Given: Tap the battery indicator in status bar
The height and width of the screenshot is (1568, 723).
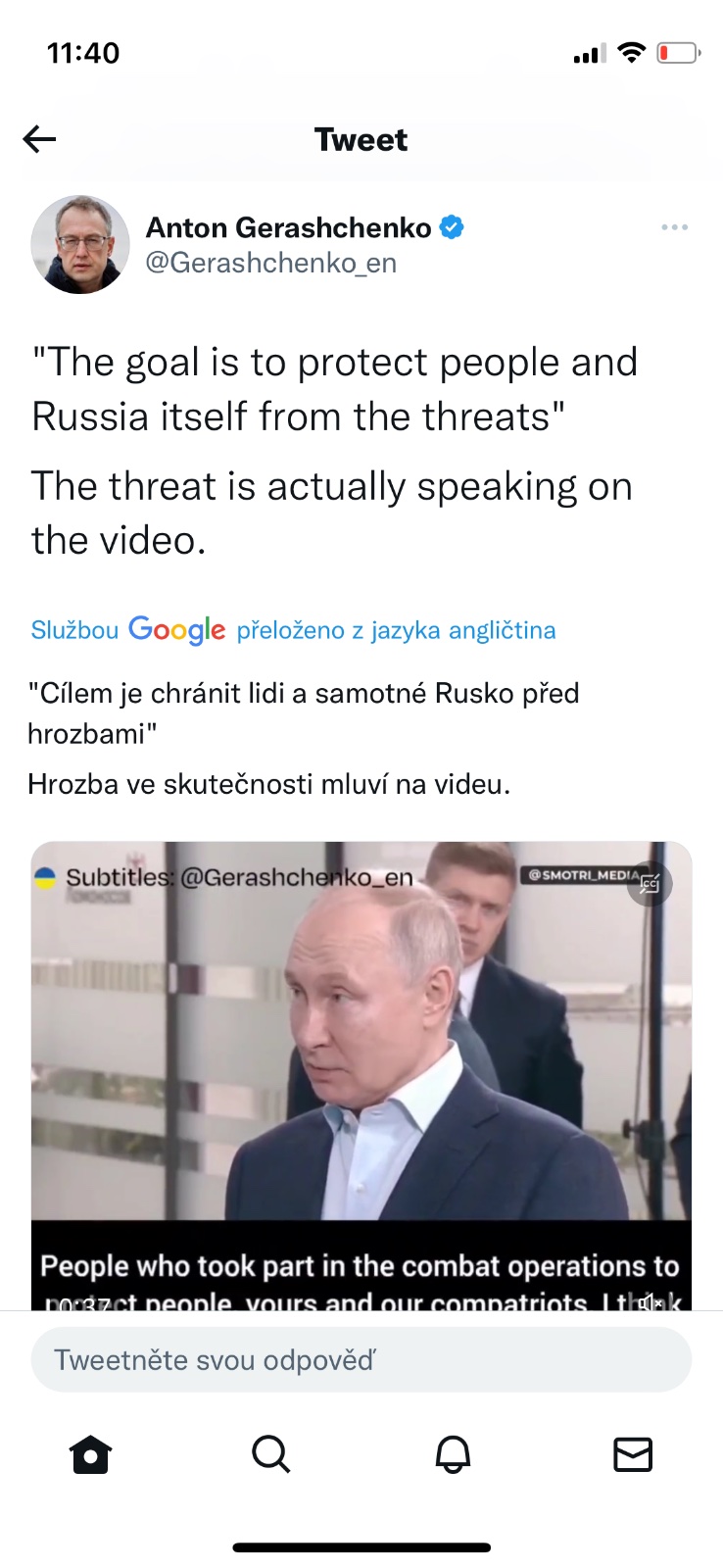Looking at the screenshot, I should (x=679, y=53).
